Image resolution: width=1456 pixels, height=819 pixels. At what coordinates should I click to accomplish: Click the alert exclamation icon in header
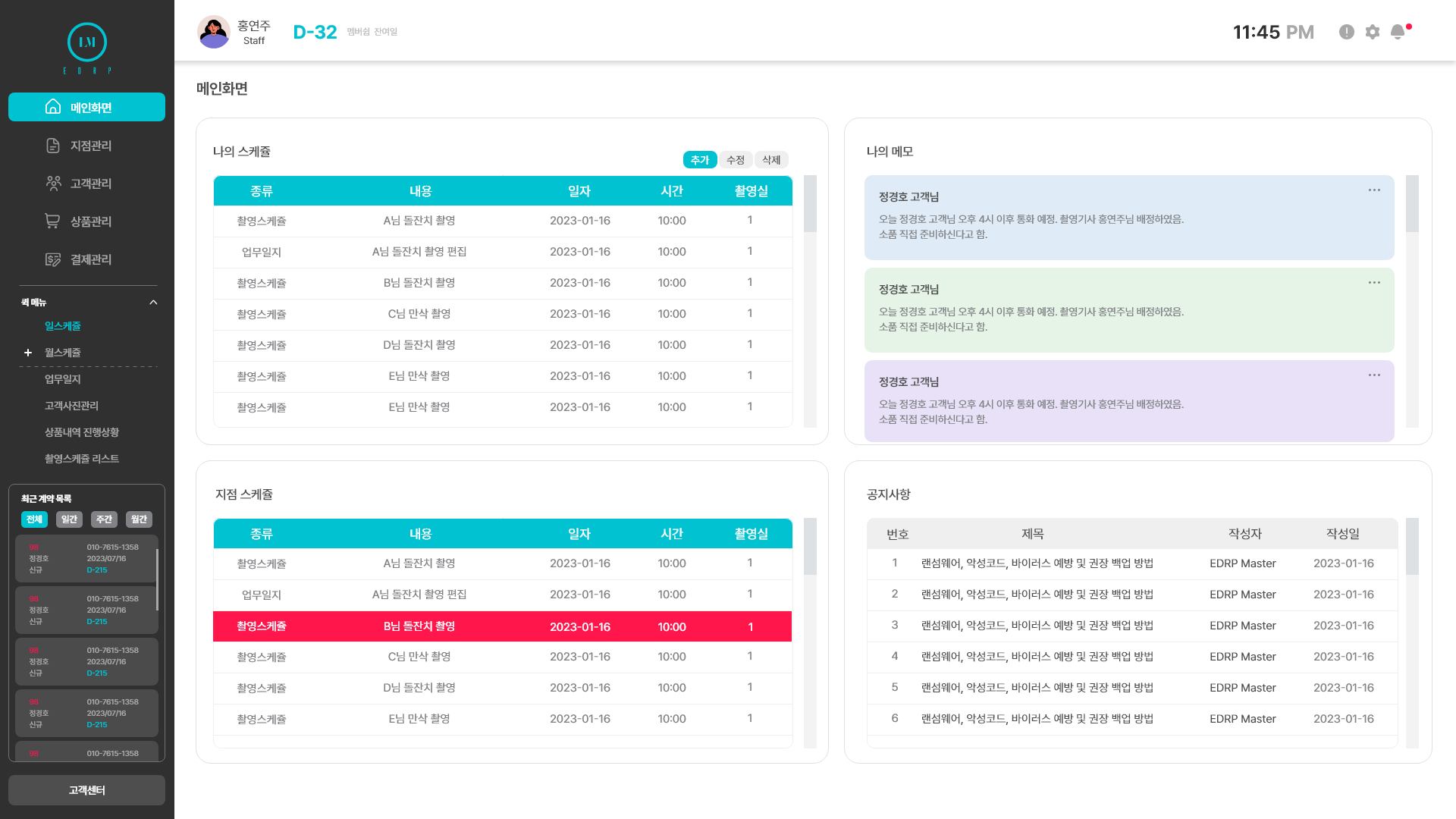click(x=1347, y=32)
